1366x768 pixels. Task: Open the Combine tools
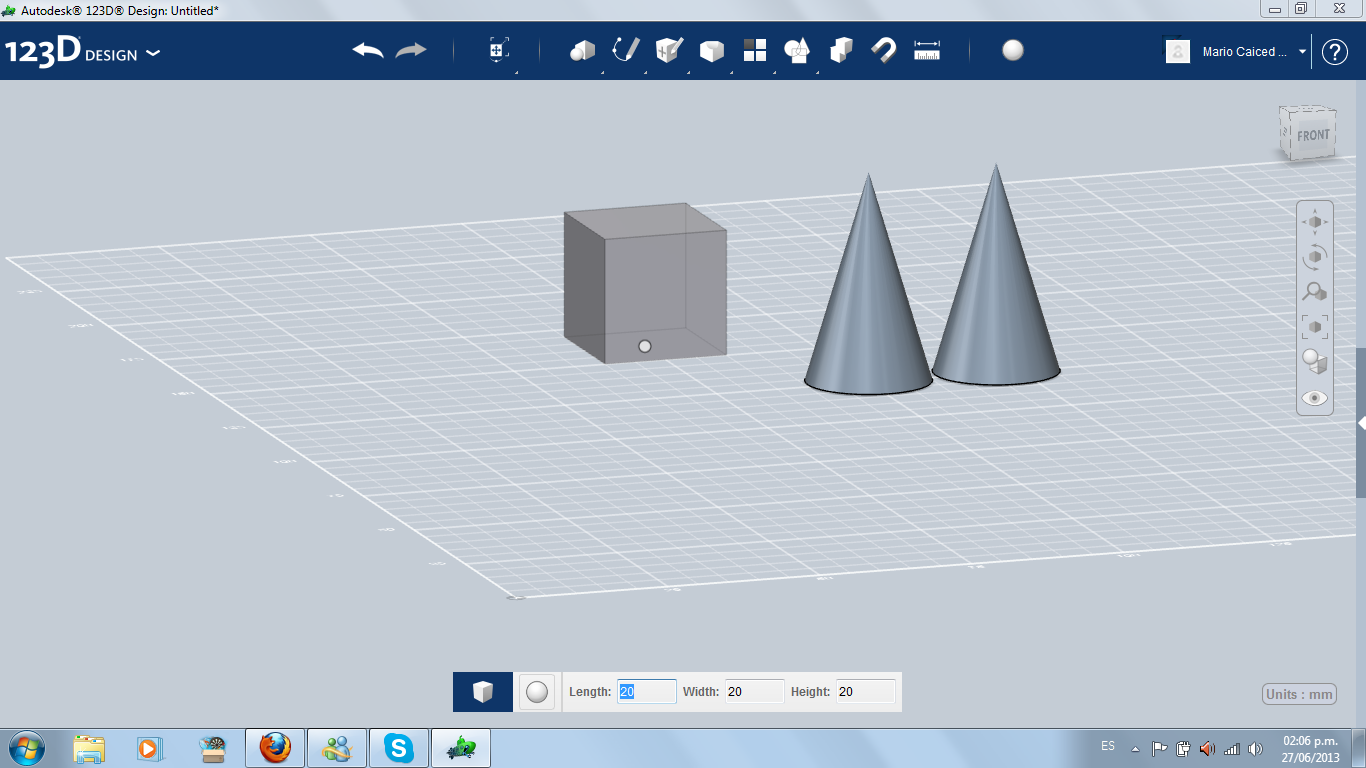tap(841, 50)
